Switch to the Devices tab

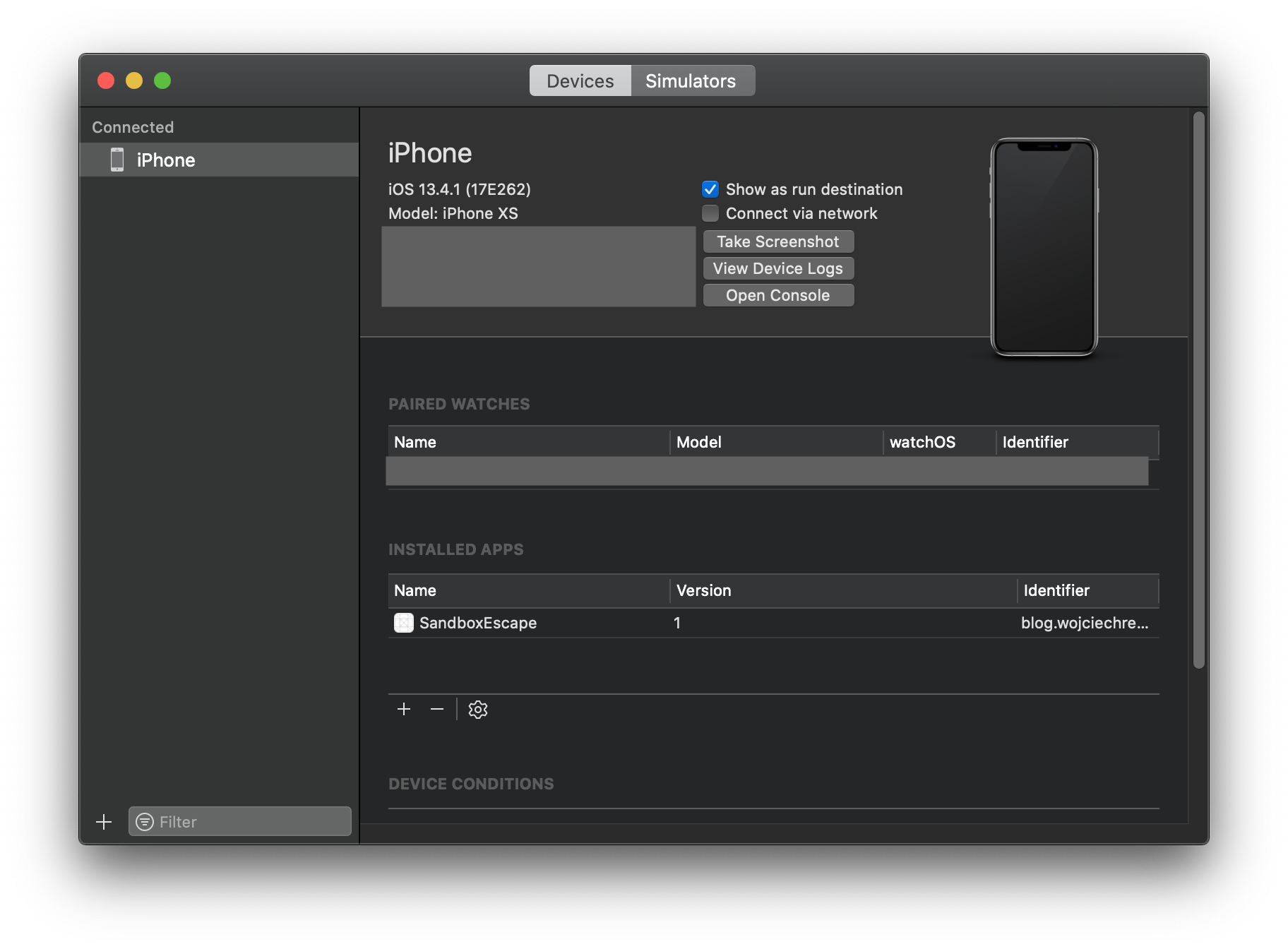coord(580,81)
